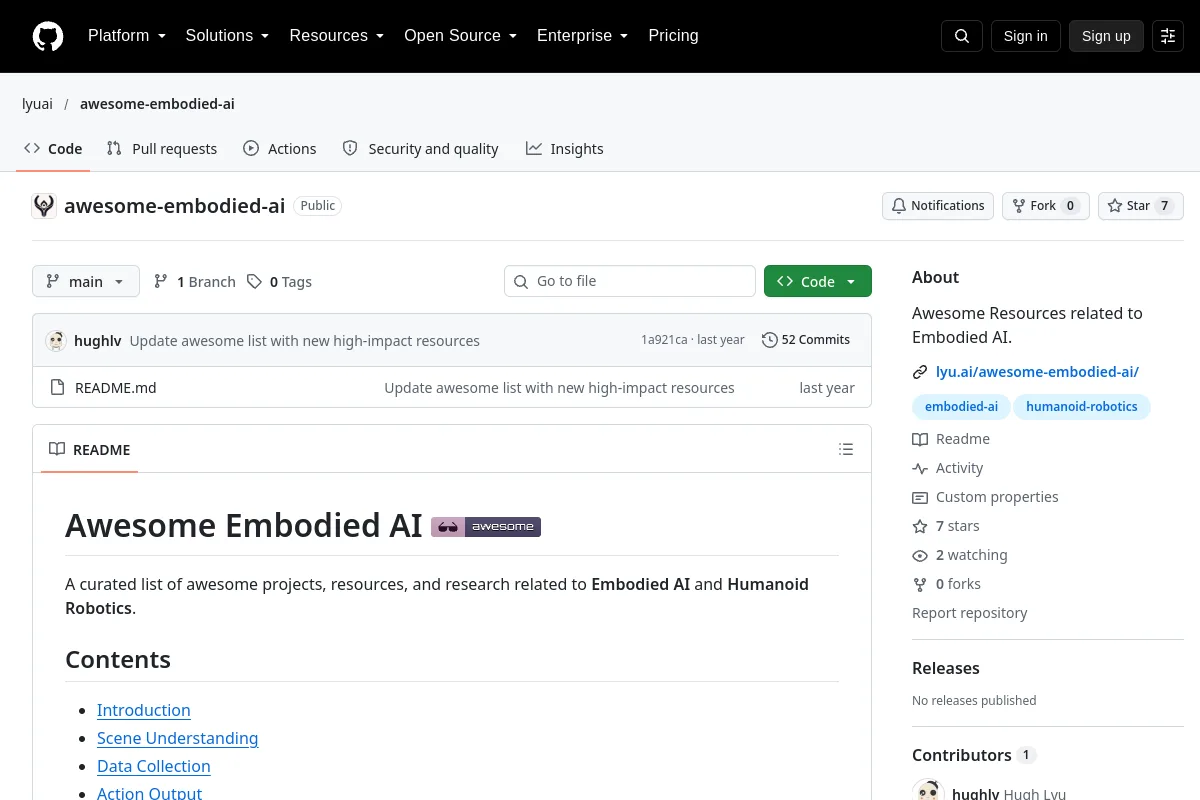Image resolution: width=1200 pixels, height=800 pixels.
Task: Open the GitHub homepage logo
Action: tap(48, 36)
